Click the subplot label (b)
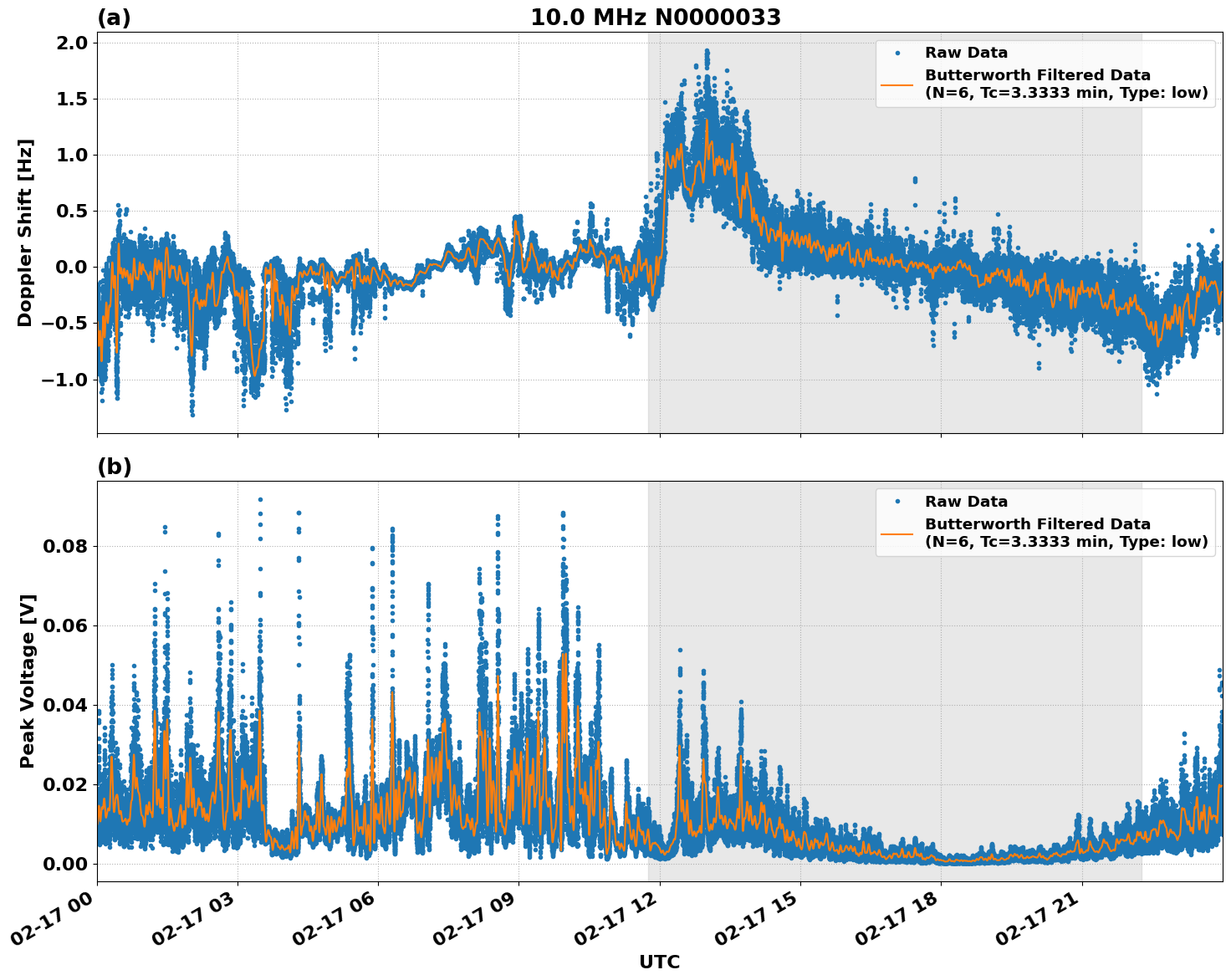 point(115,466)
